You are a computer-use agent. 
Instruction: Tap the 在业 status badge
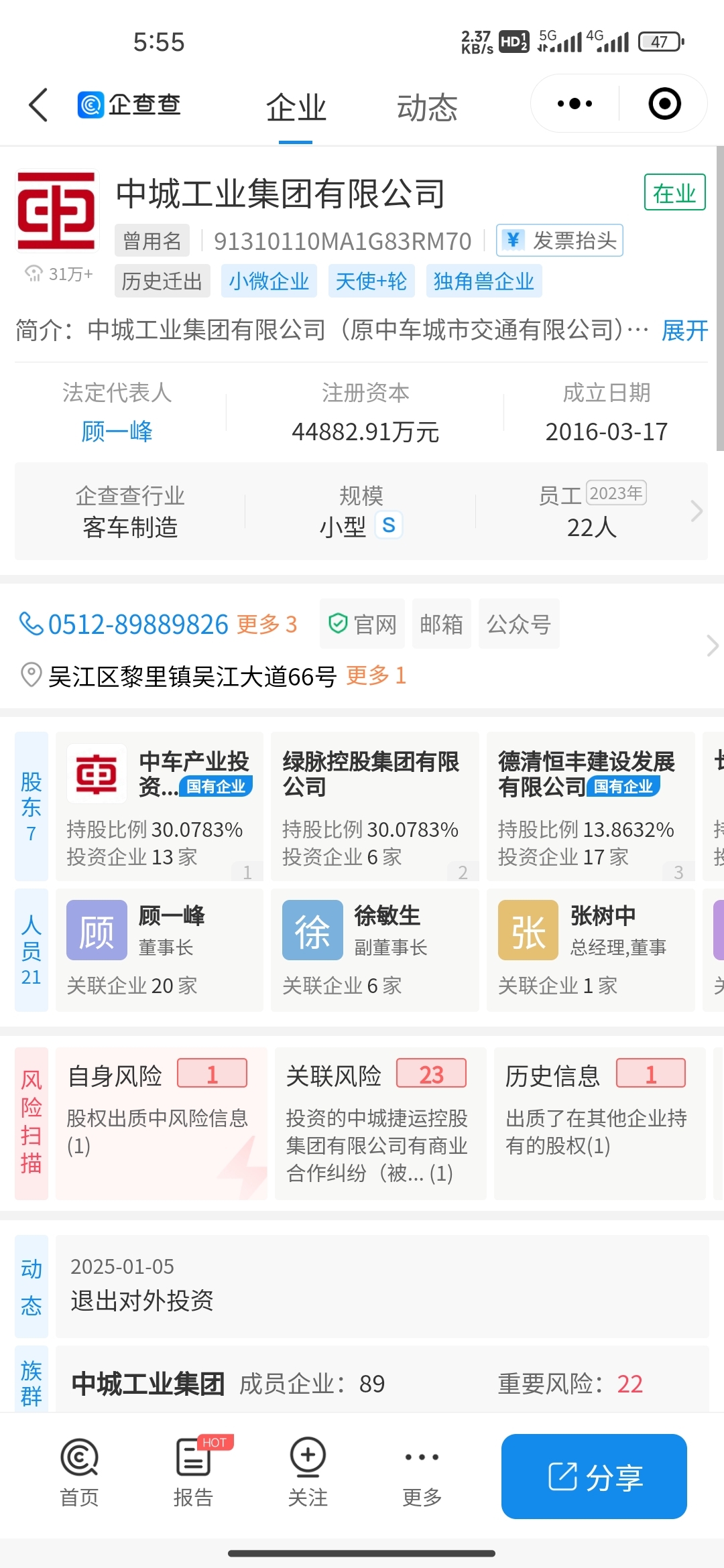674,192
